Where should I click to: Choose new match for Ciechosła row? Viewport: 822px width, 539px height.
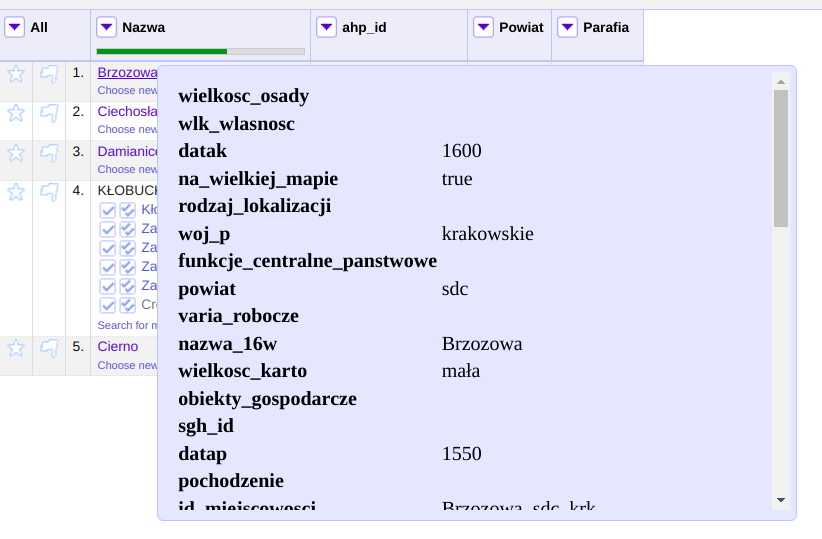127,129
